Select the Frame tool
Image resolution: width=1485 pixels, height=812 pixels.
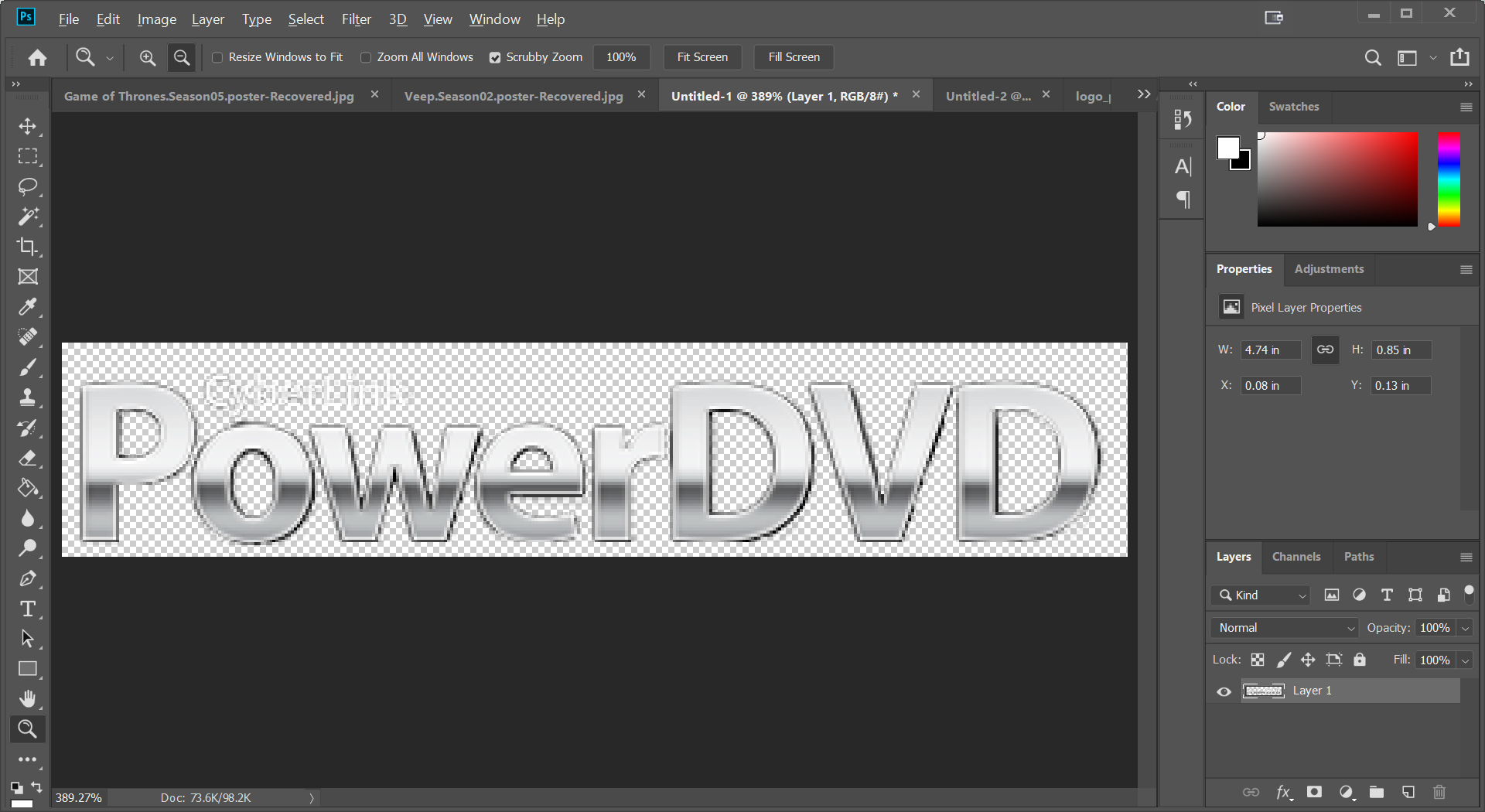point(28,277)
